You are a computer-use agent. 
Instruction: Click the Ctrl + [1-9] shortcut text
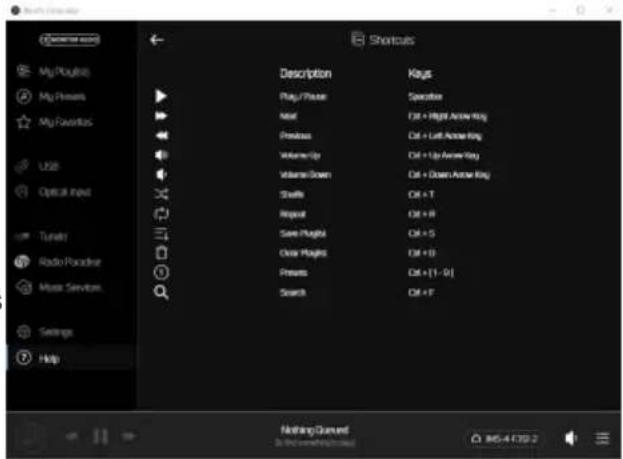click(x=431, y=273)
